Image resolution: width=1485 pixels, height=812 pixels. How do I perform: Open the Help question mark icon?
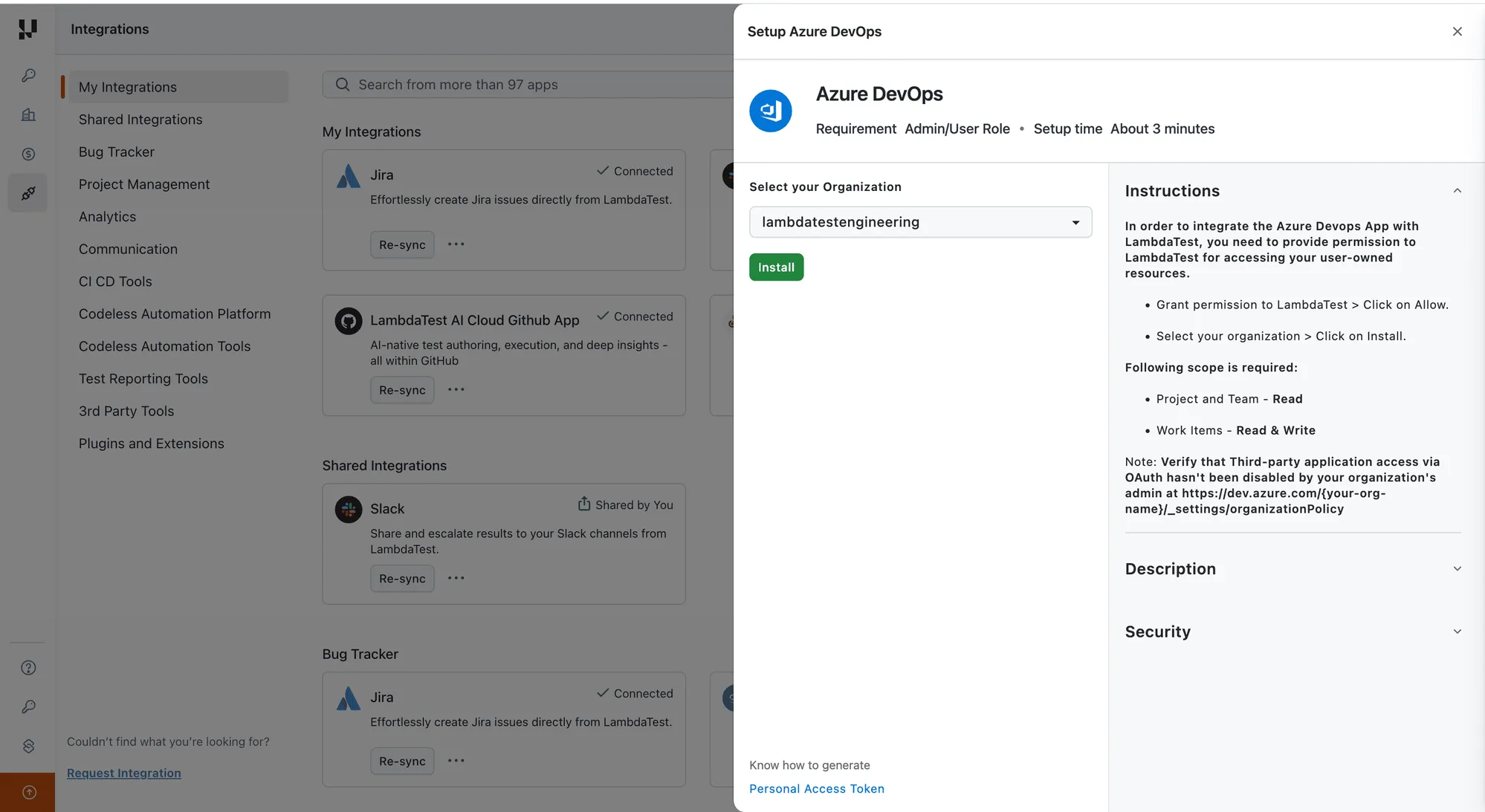click(x=28, y=667)
